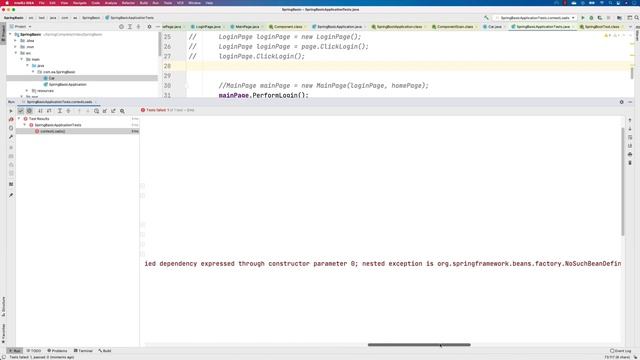The image size is (640, 360).
Task: Clear console output with trash icon
Action: point(630,162)
